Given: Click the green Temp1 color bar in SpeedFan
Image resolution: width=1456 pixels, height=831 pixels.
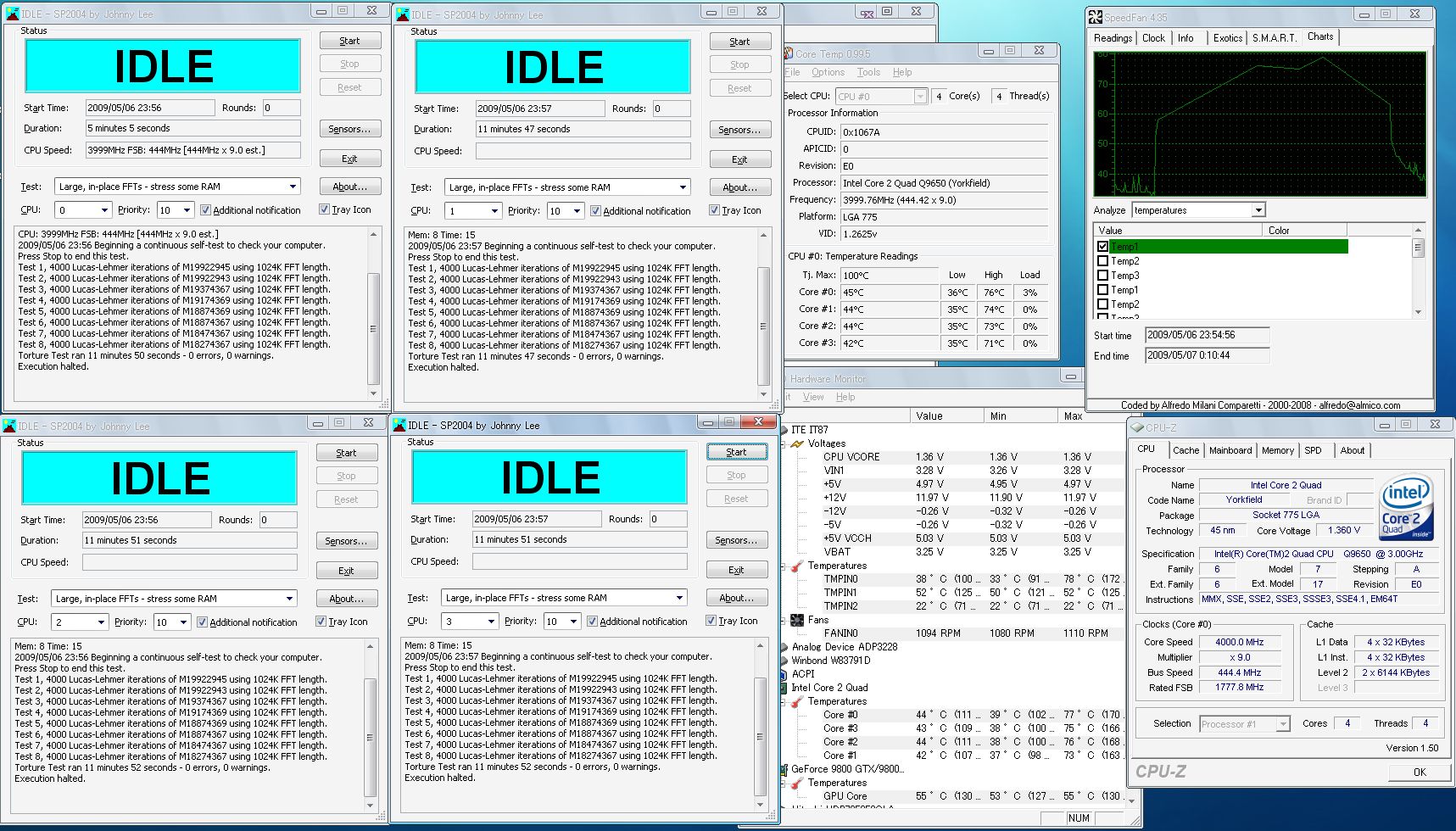Looking at the screenshot, I should [x=1229, y=247].
